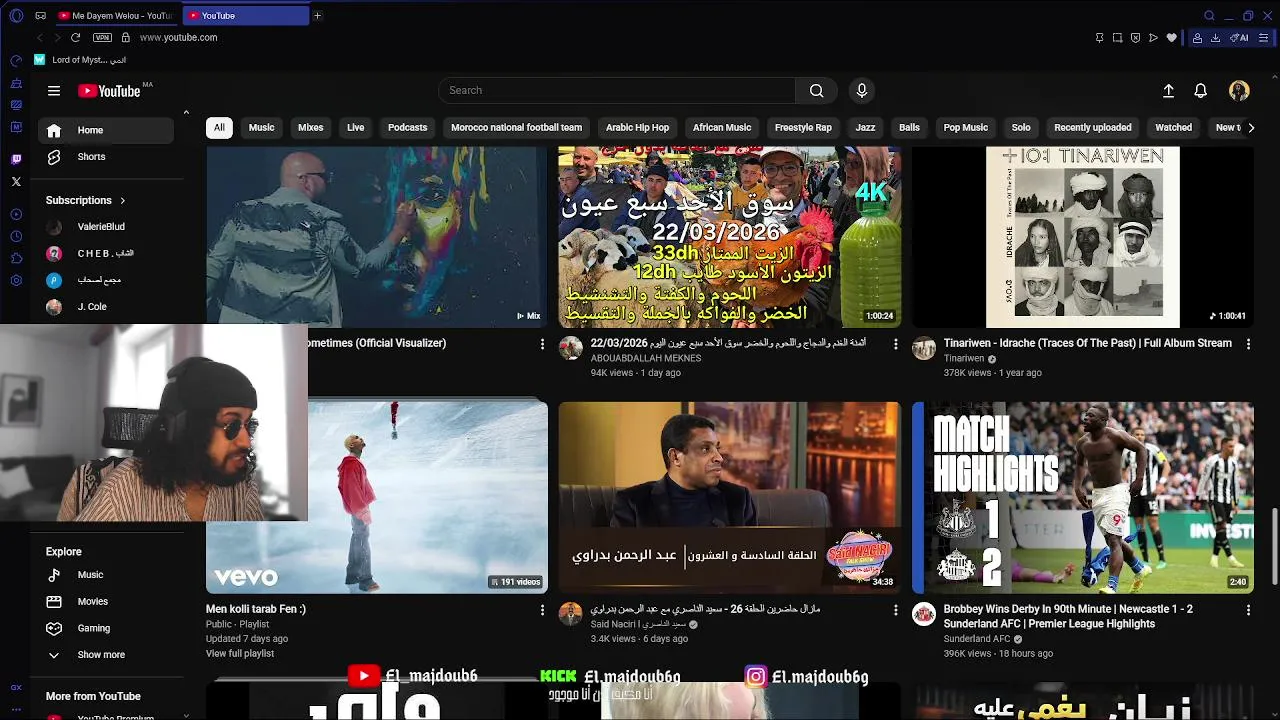
Task: Open Sunderland AFC channel name
Action: [x=977, y=639]
